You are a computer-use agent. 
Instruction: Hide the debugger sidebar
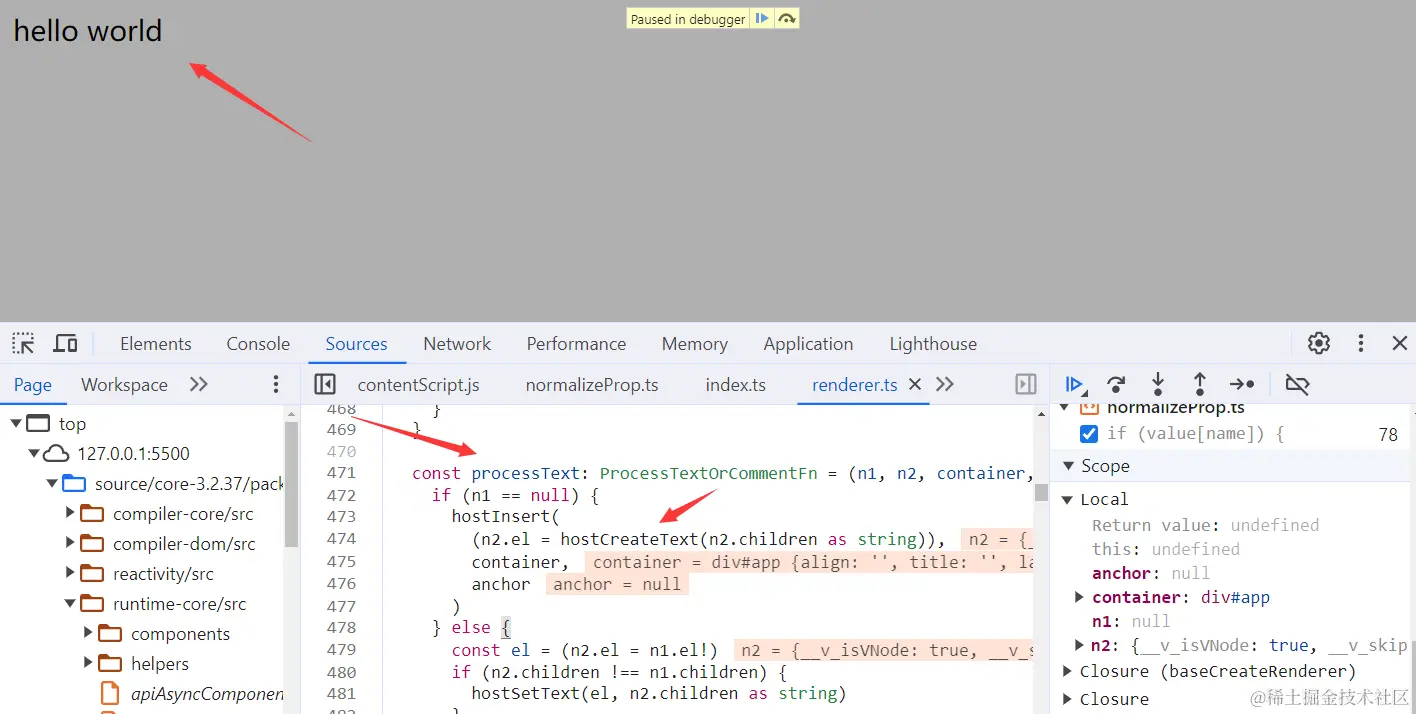(x=1025, y=384)
